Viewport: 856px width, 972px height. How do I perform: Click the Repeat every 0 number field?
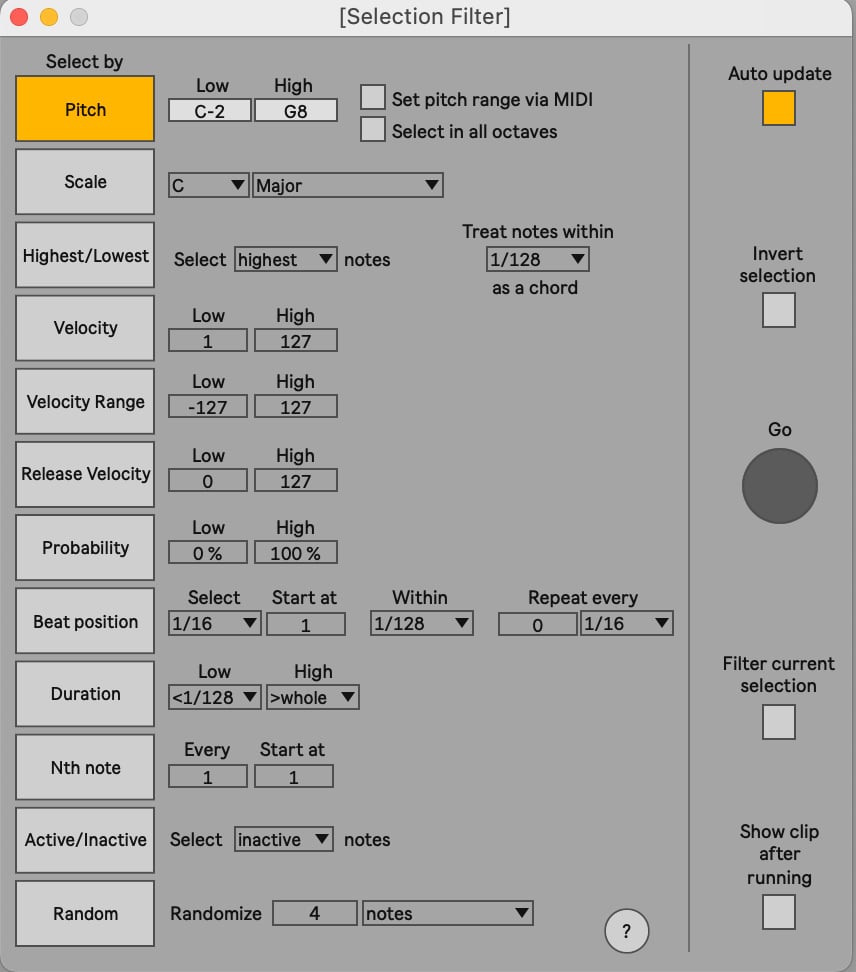(x=537, y=624)
